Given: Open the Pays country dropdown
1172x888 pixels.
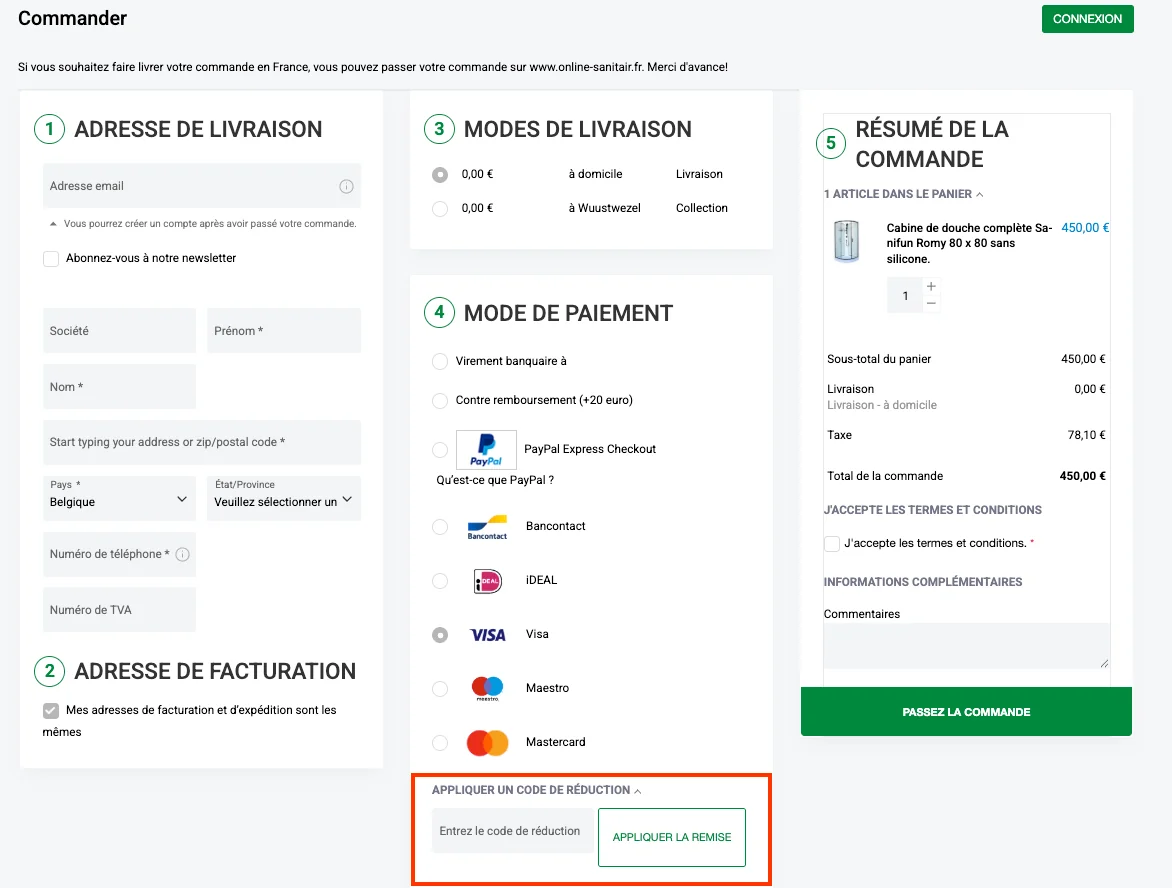Looking at the screenshot, I should [119, 499].
